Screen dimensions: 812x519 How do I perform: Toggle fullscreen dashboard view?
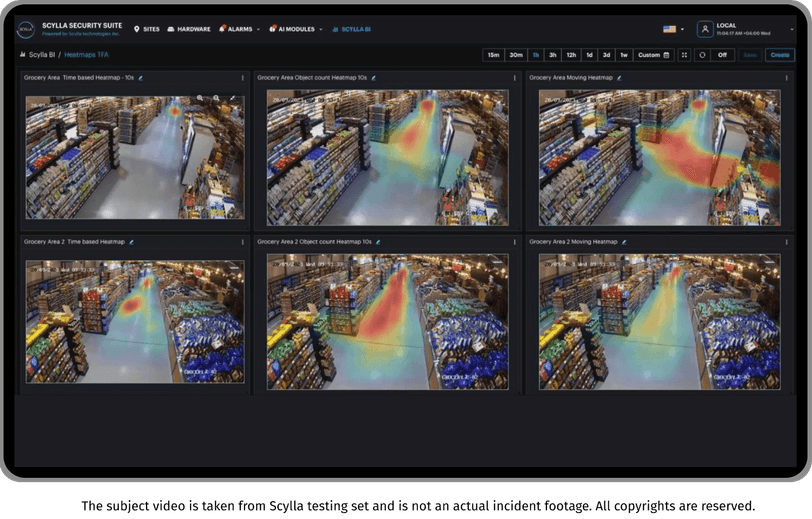coord(684,55)
